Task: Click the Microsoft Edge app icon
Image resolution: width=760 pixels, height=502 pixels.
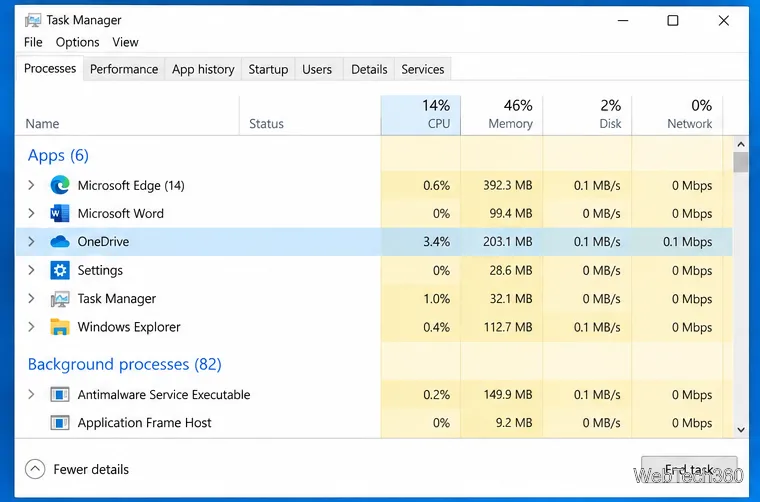Action: coord(60,185)
